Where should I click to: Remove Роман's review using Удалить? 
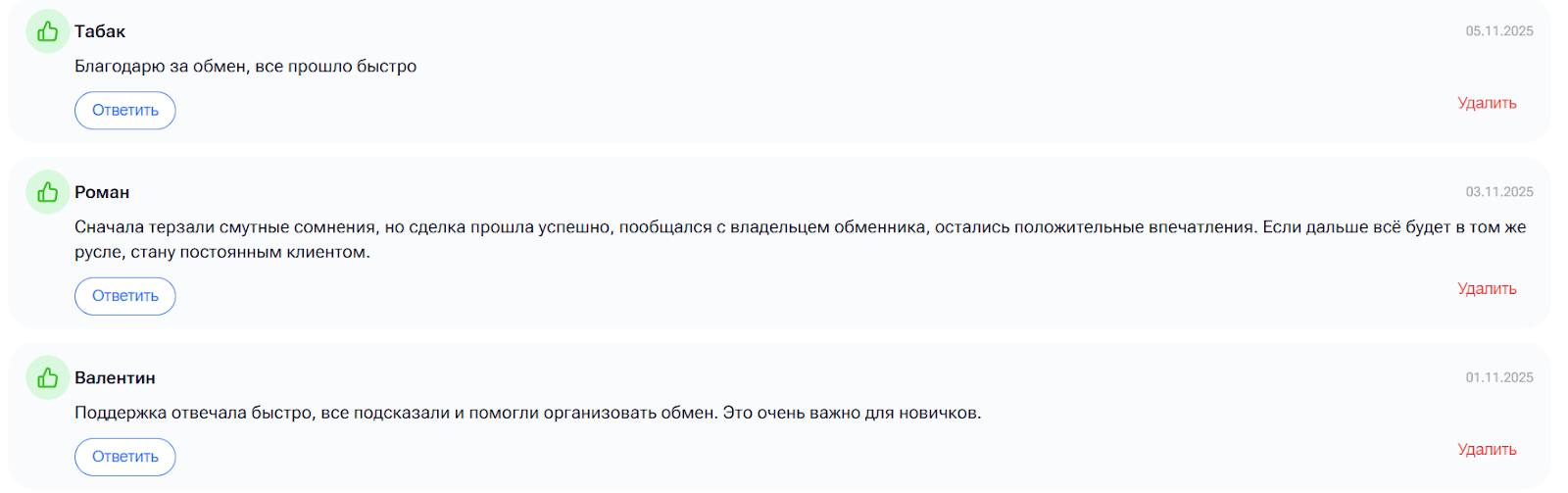[x=1487, y=288]
